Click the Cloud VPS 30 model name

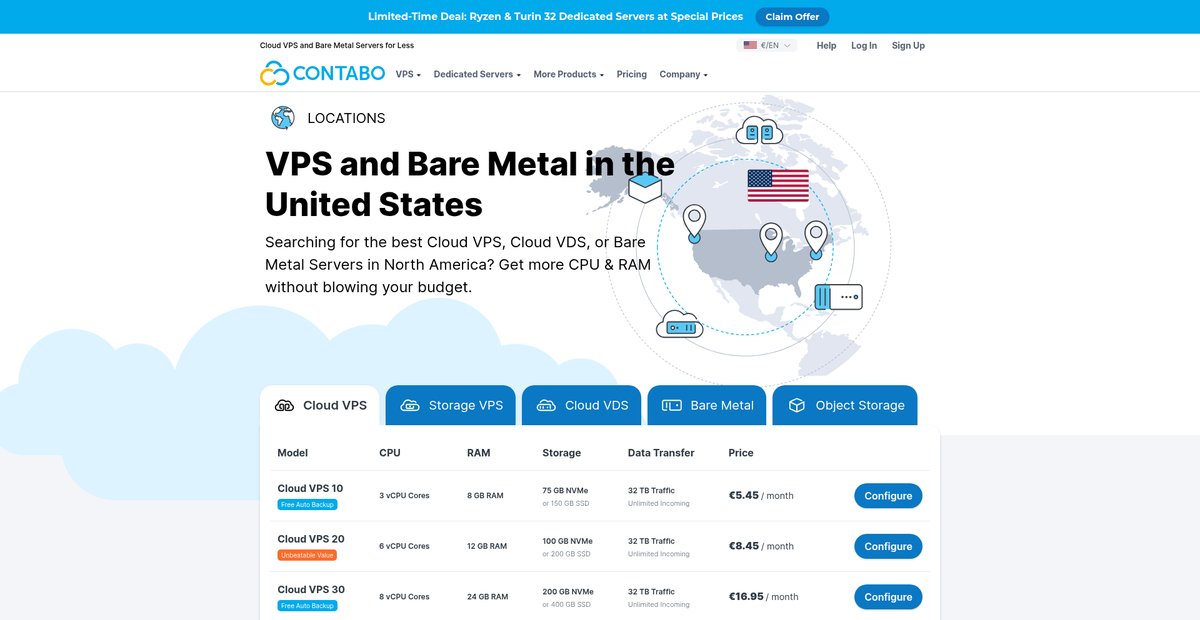tap(311, 590)
